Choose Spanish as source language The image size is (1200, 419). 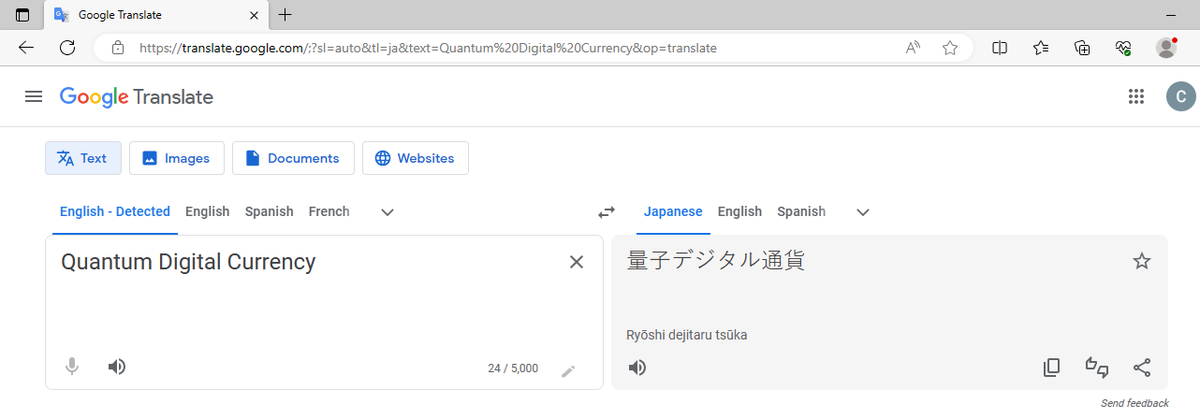(269, 212)
